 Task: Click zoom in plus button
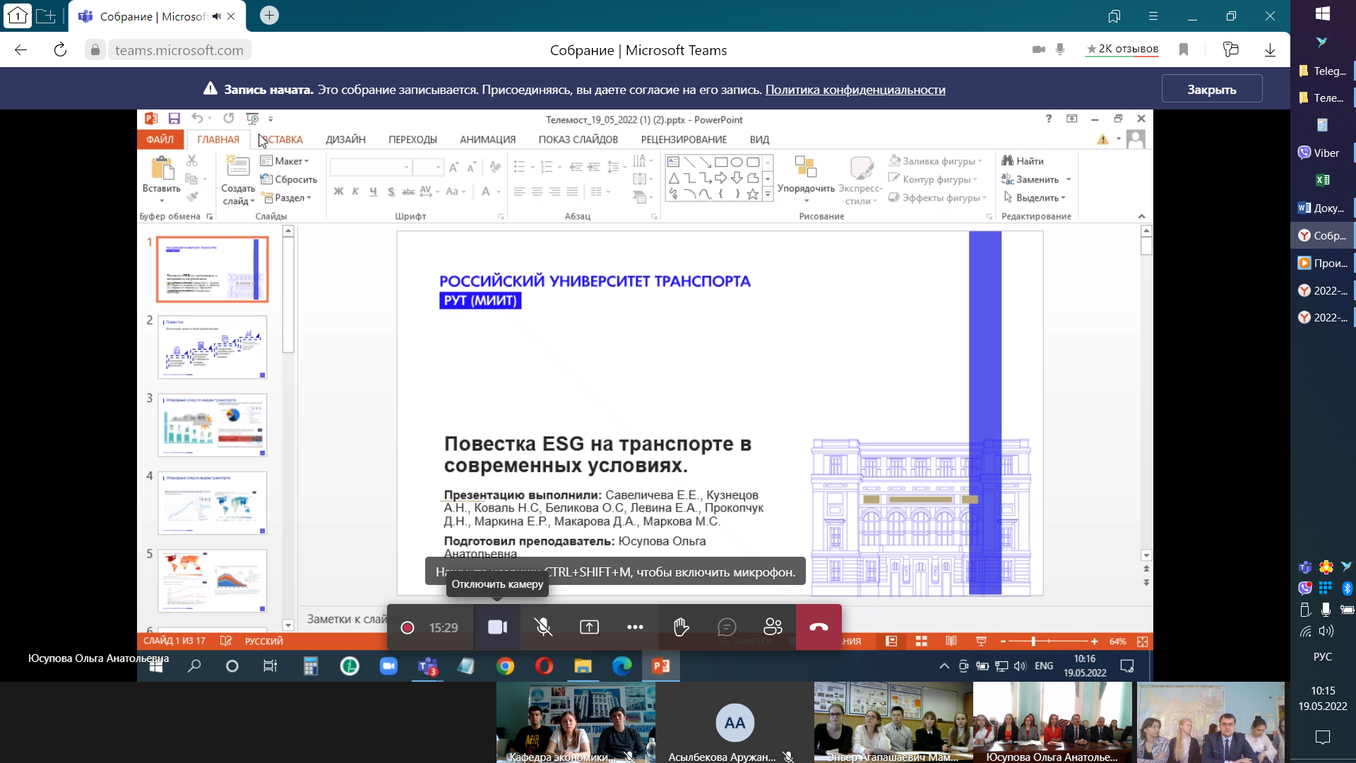[1095, 641]
